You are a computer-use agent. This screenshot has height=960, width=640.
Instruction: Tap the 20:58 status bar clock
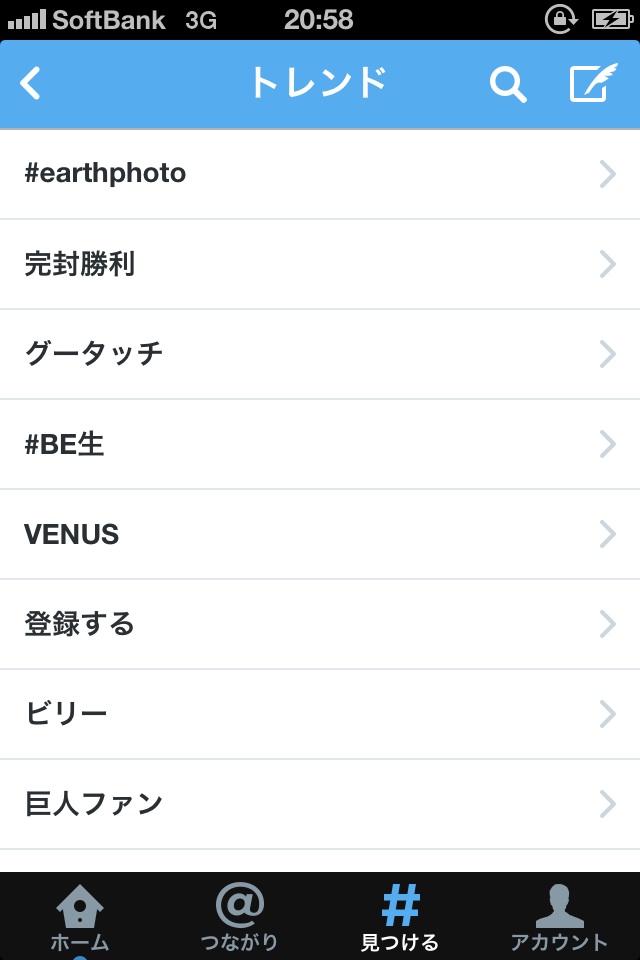coord(318,19)
